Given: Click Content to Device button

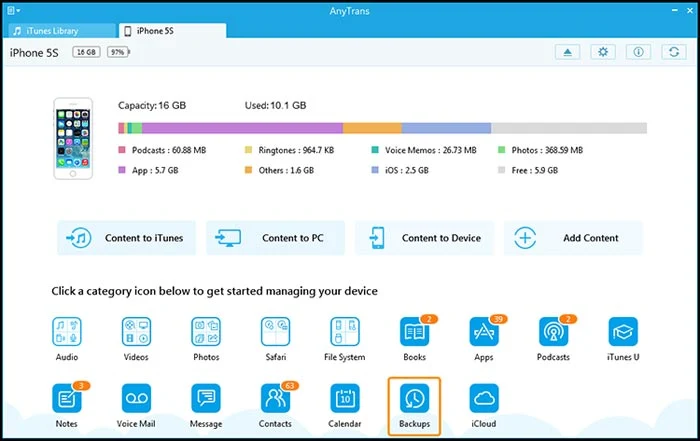Looking at the screenshot, I should 425,238.
